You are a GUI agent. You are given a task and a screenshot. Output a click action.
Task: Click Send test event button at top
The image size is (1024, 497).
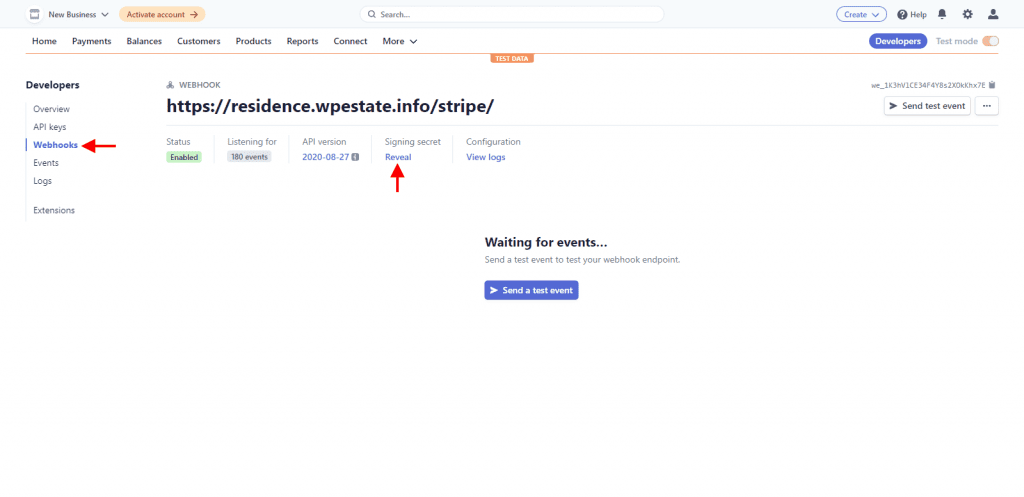coord(927,106)
